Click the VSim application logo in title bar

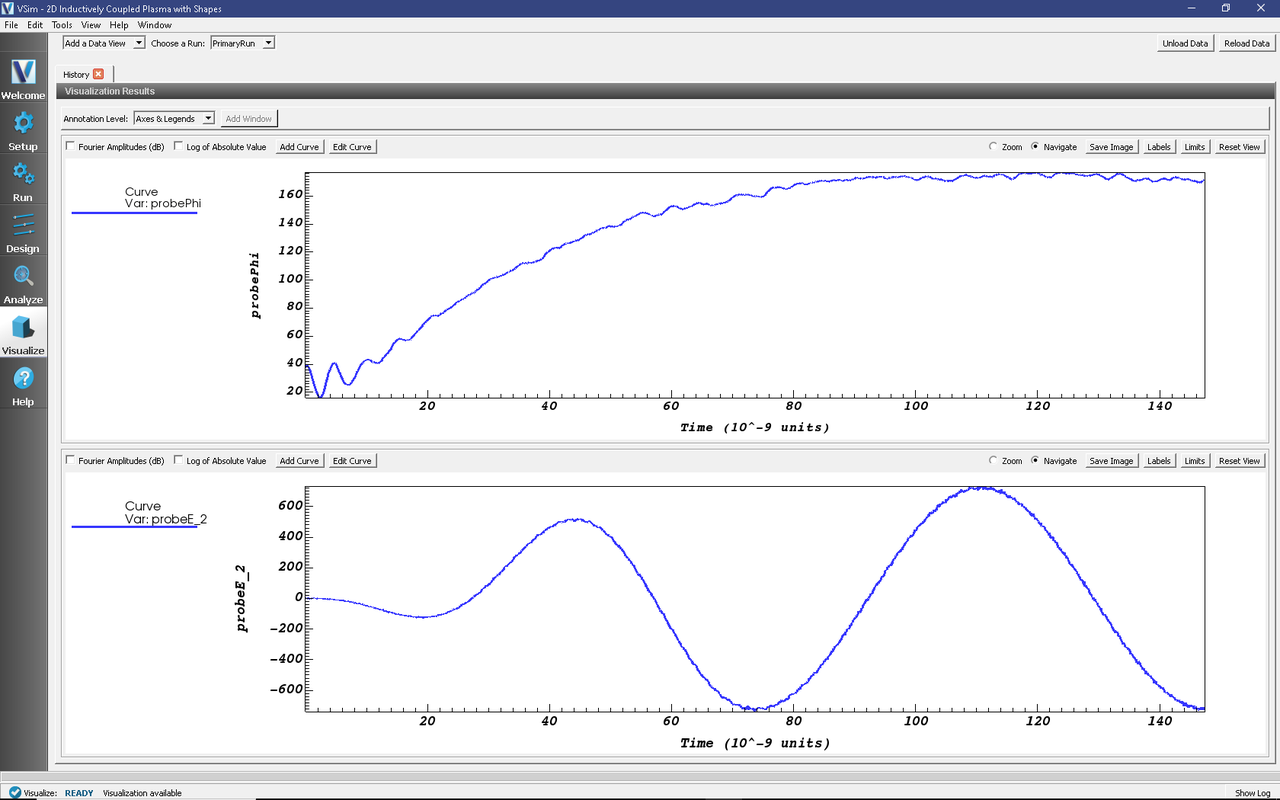coord(9,8)
